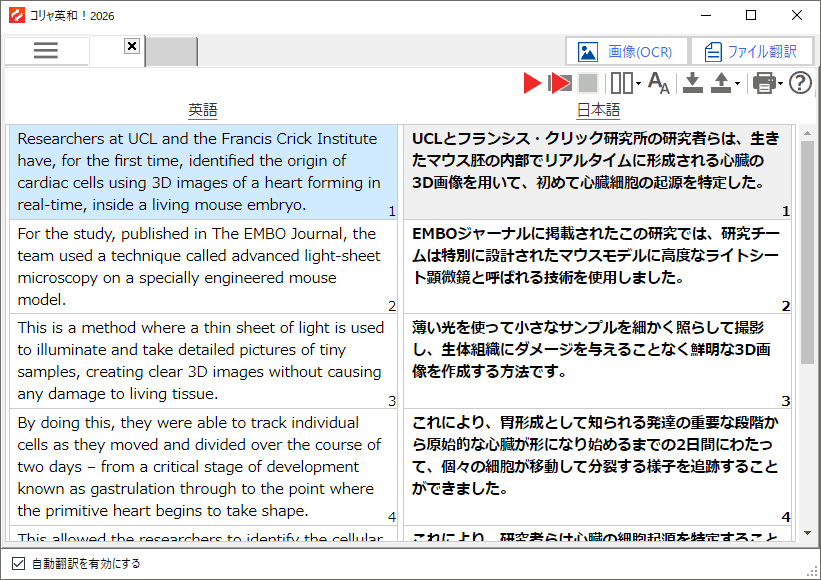Click the ファイル翻訳 button

[750, 52]
